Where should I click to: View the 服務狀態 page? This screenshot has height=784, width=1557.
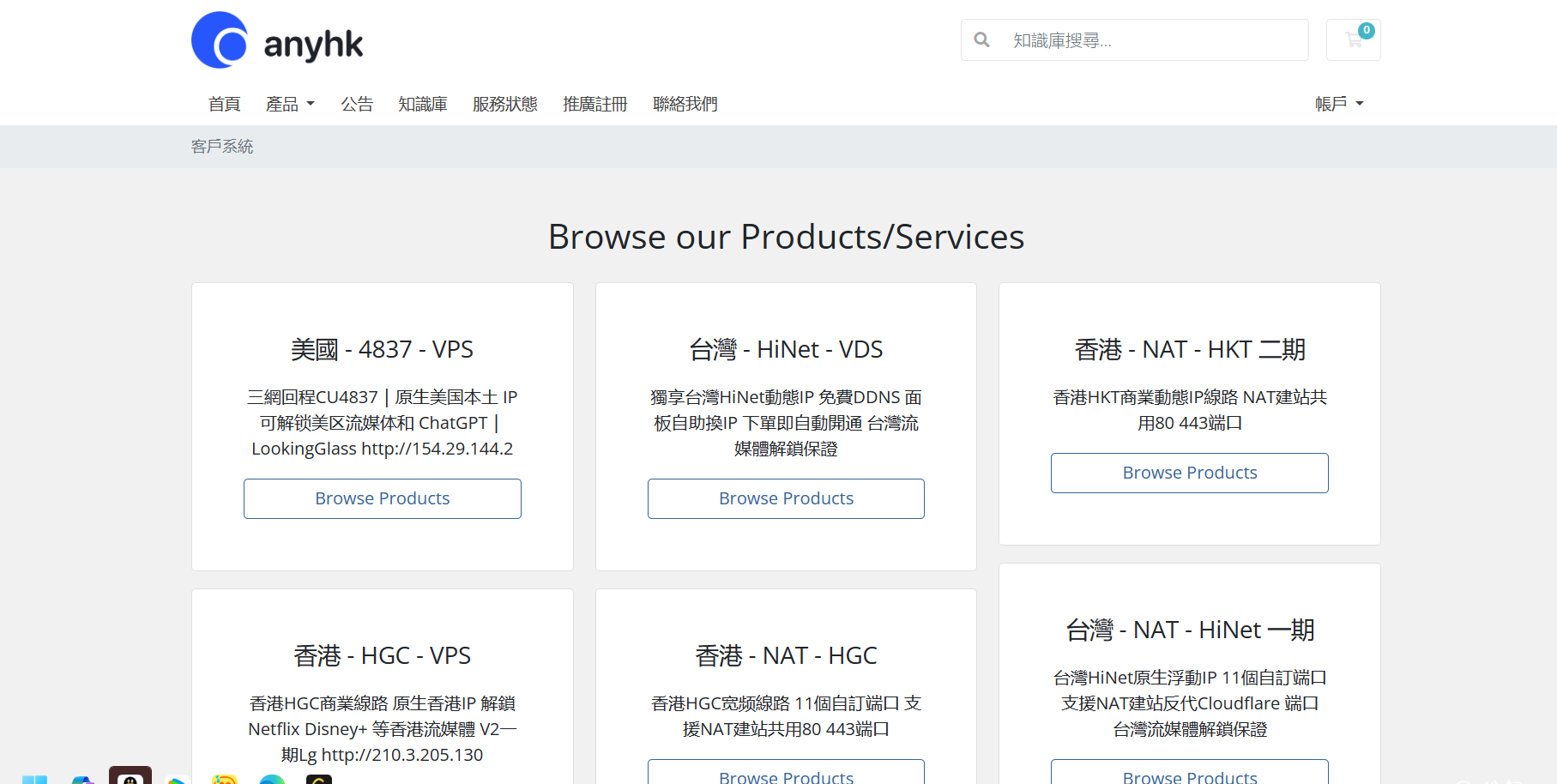tap(504, 104)
